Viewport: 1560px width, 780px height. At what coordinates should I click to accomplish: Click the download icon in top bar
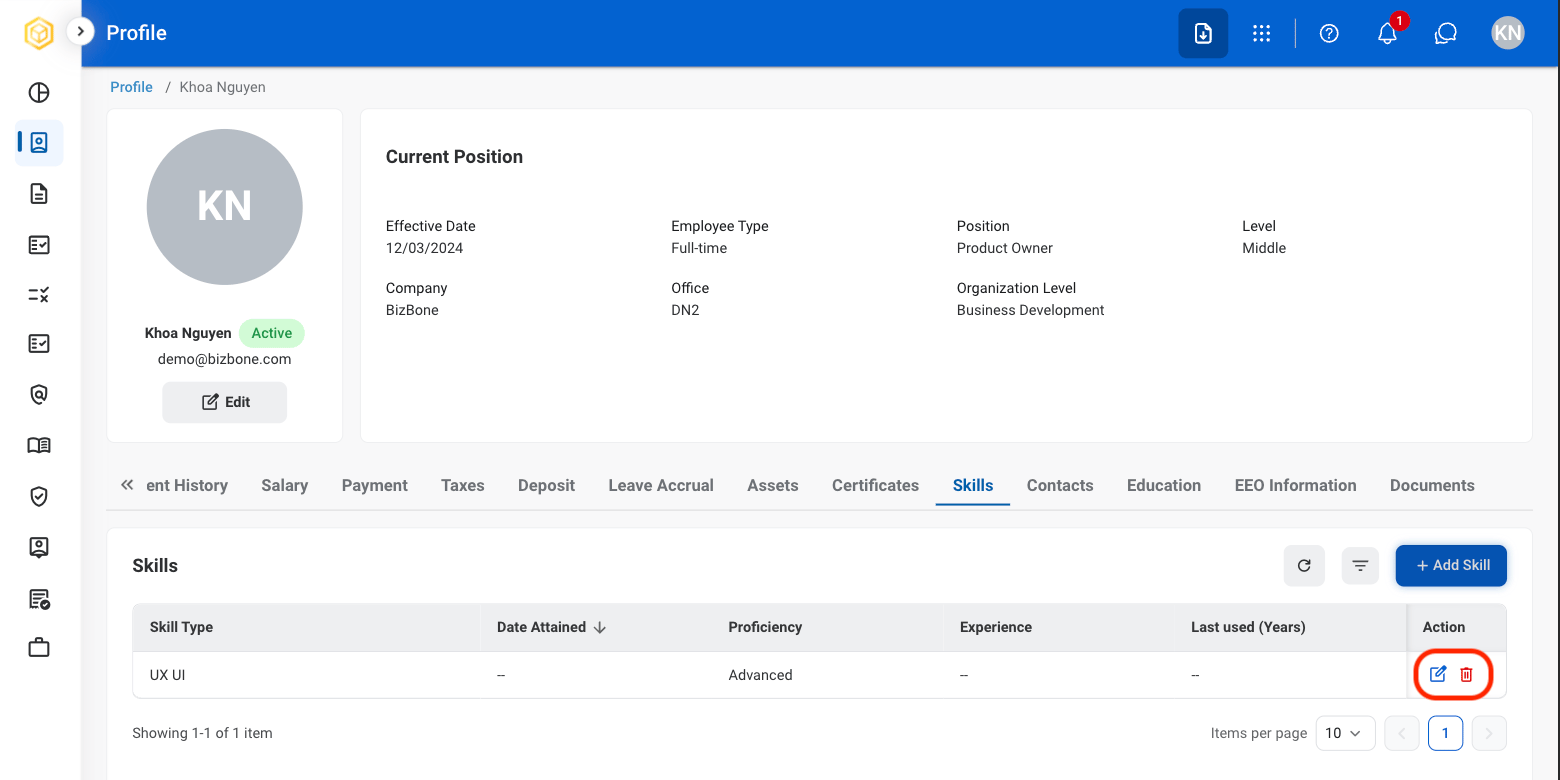1203,33
